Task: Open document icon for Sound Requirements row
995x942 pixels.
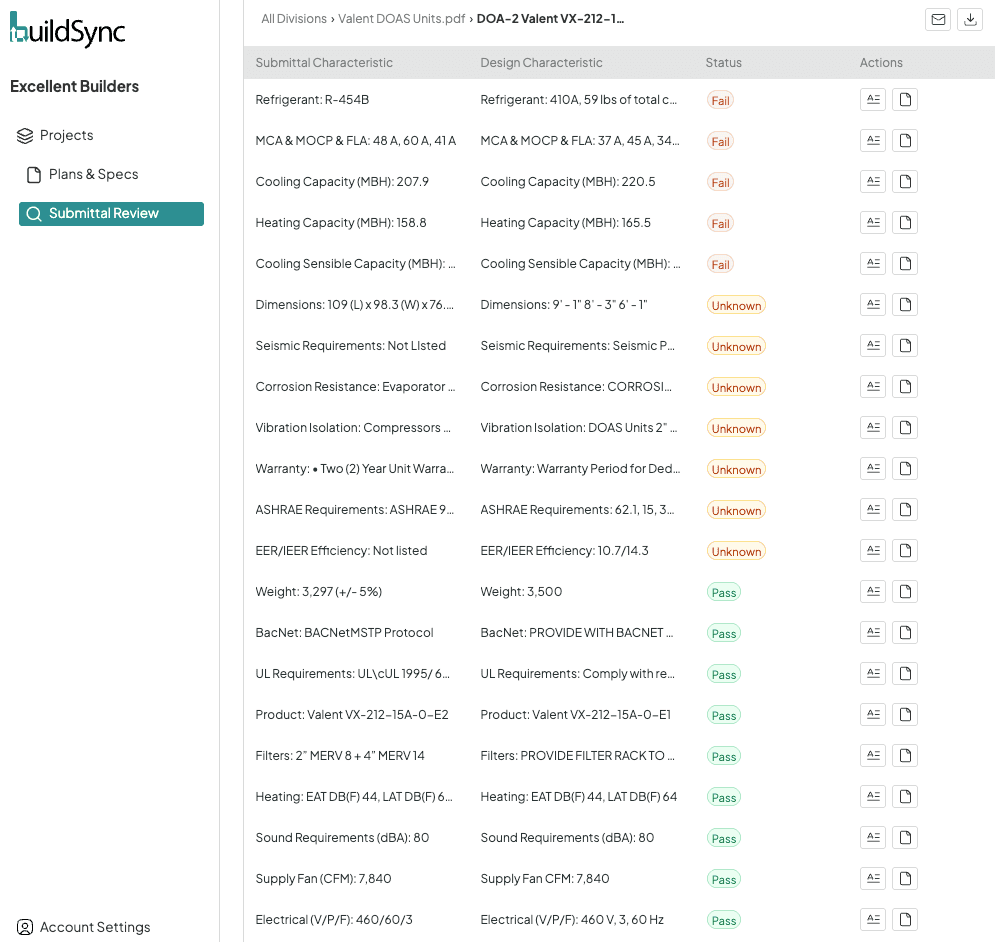Action: 905,837
